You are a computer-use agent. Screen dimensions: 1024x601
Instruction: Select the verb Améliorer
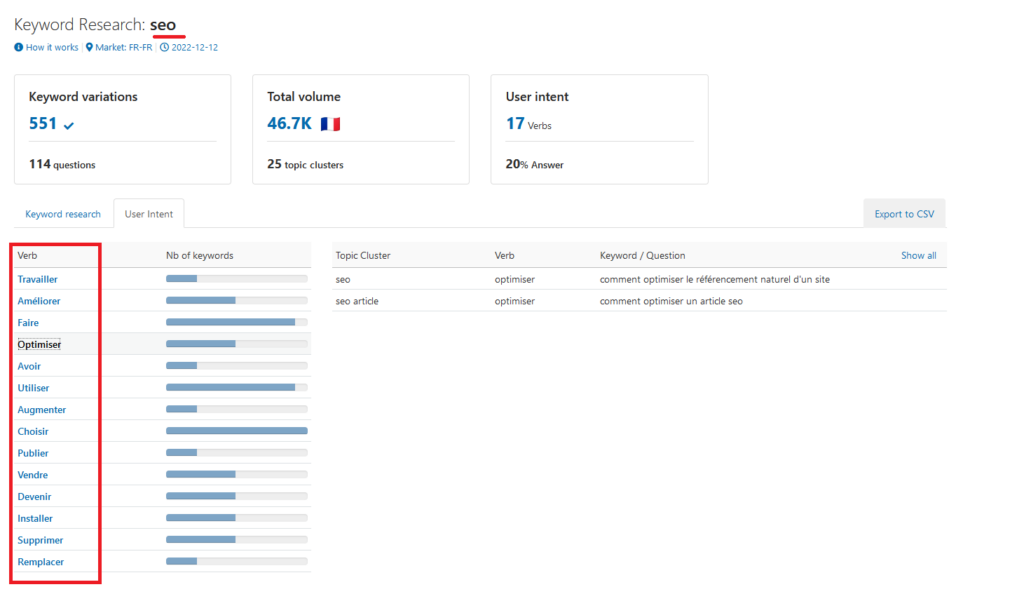click(38, 301)
